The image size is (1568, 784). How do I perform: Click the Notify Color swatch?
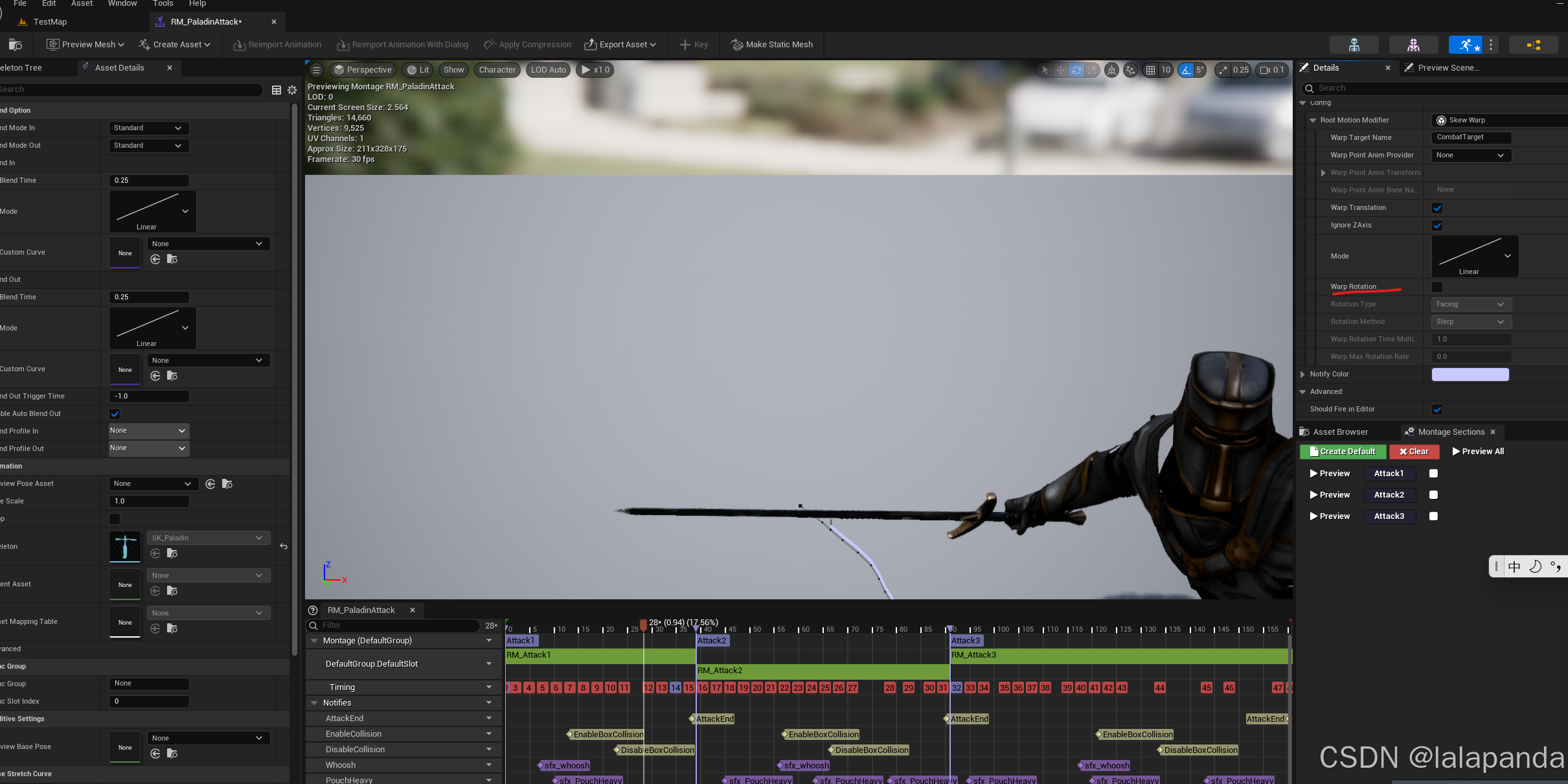[1470, 375]
